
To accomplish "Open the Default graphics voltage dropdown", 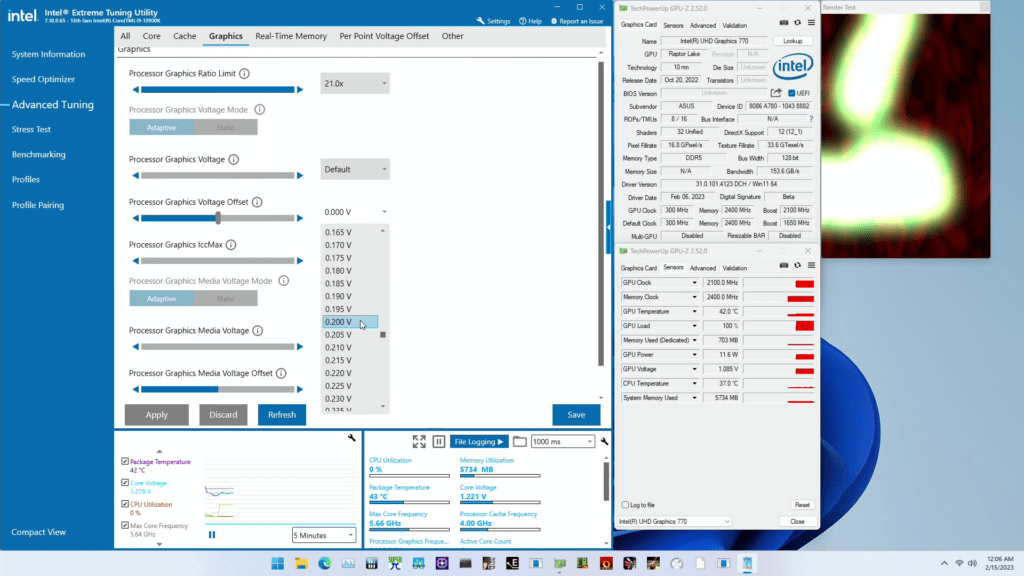I will point(355,170).
